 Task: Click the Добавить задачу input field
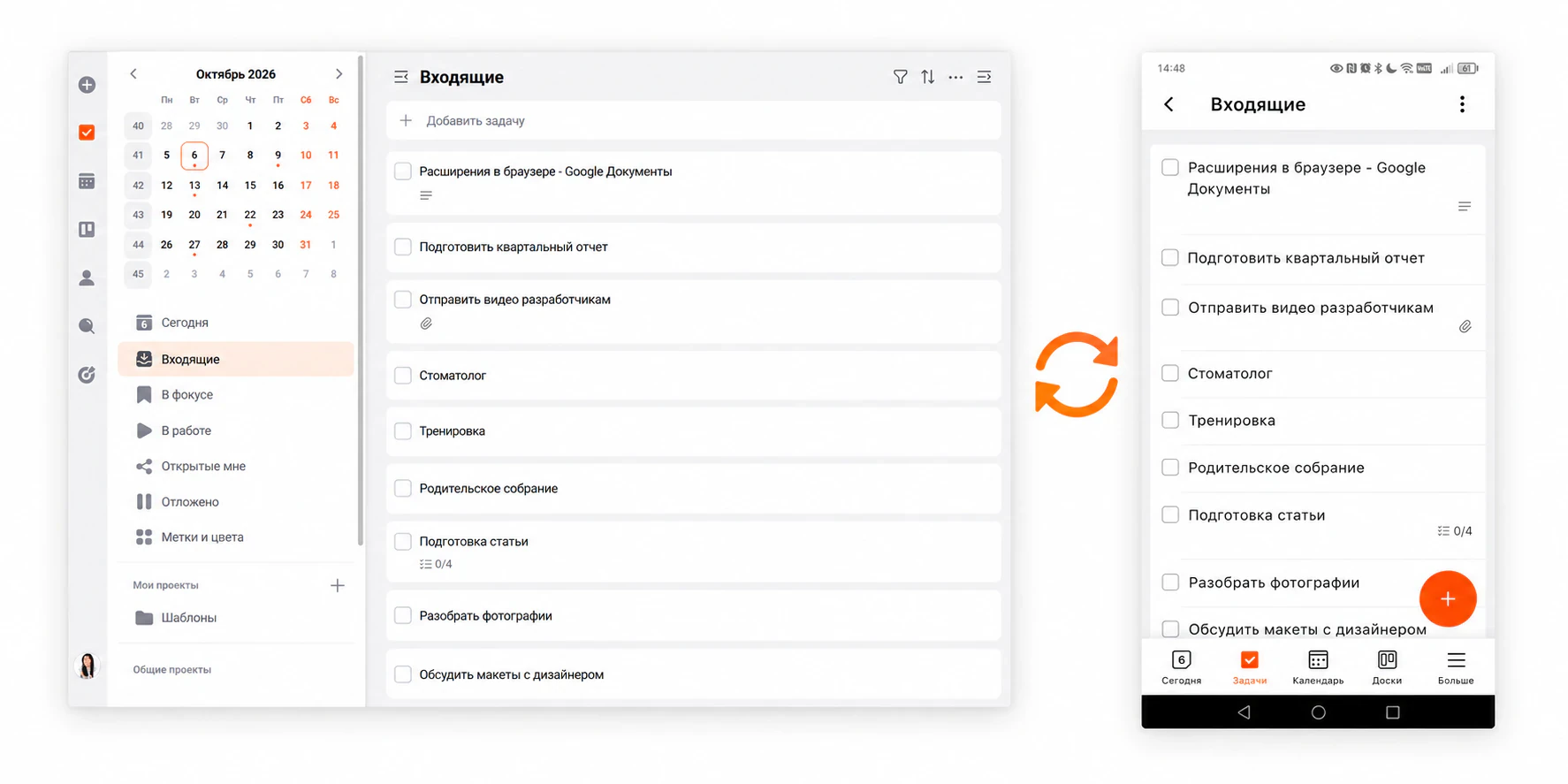click(x=693, y=121)
